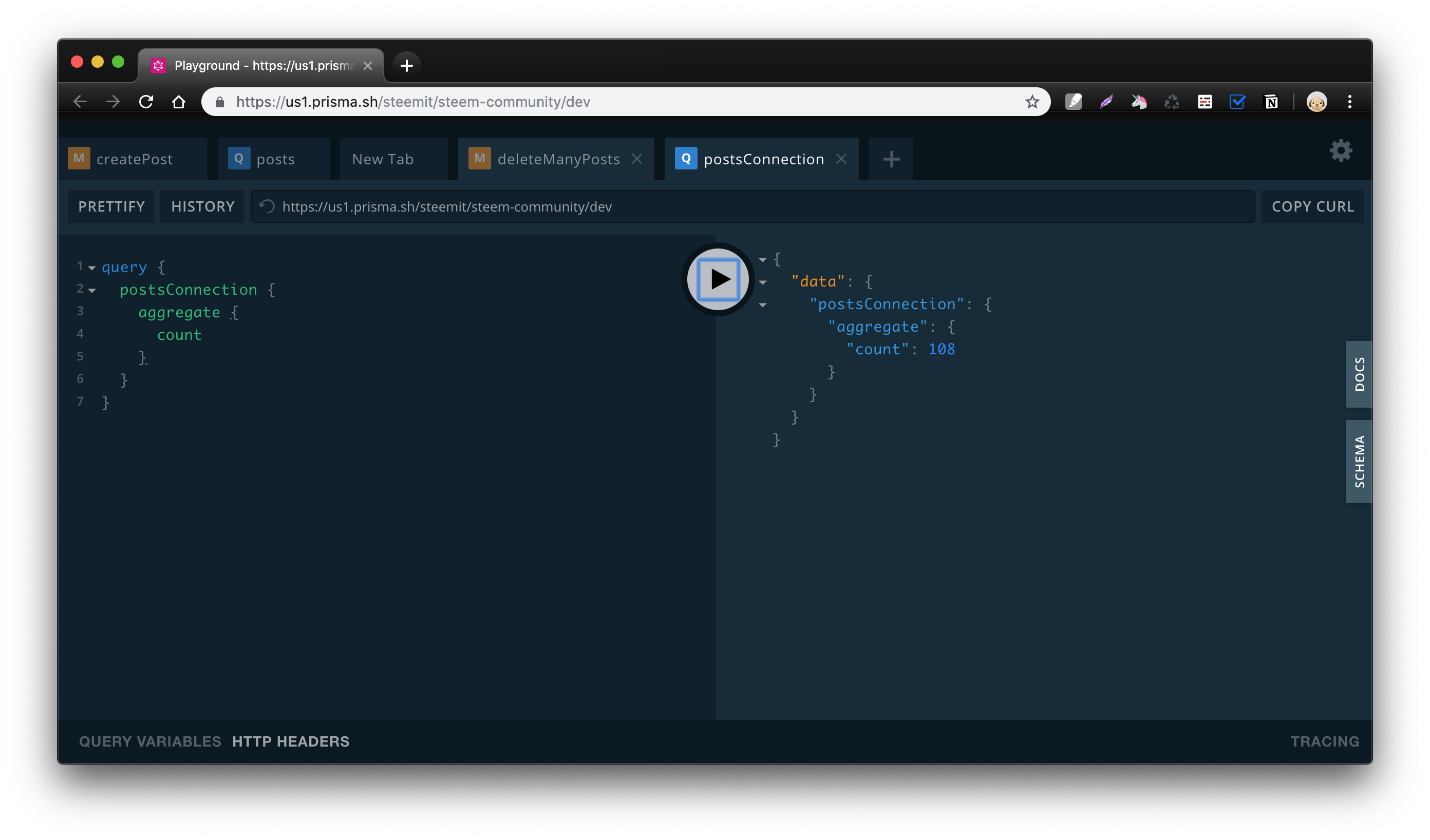This screenshot has width=1430, height=840.
Task: Click the COPY CURL button
Action: (1312, 206)
